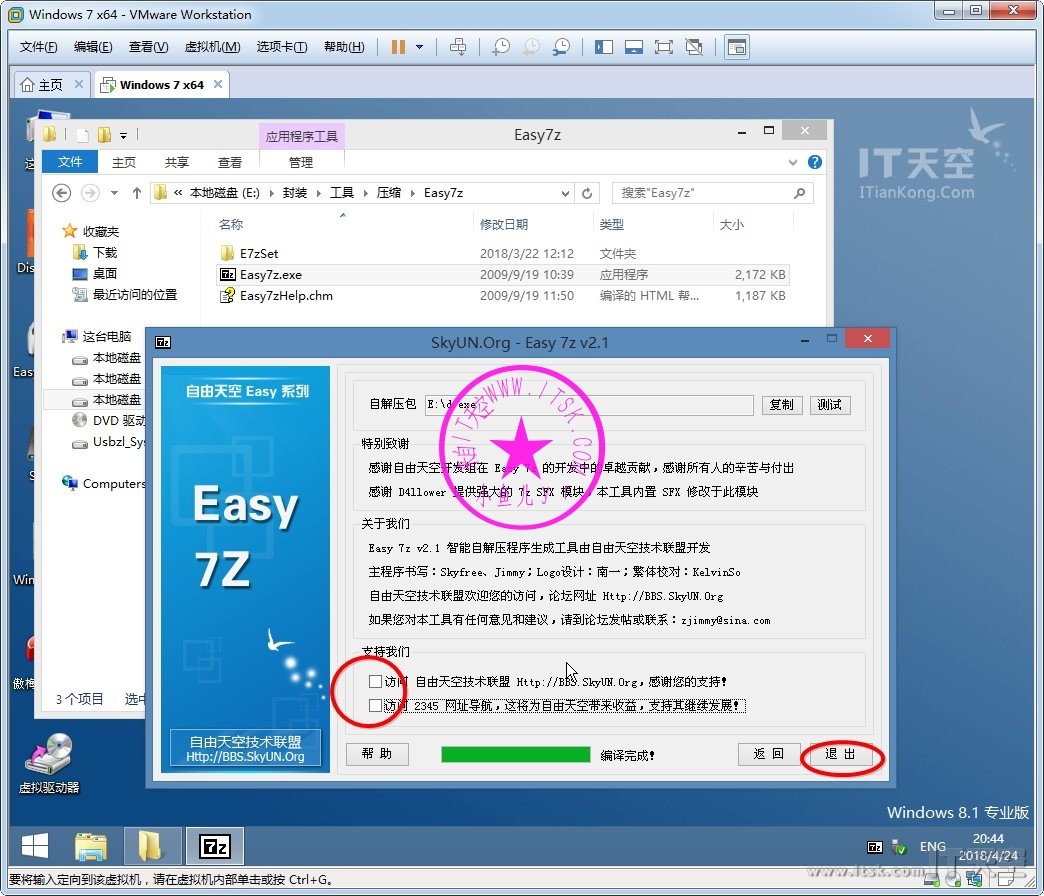The width and height of the screenshot is (1044, 896).
Task: Click the Windows Start button in guest
Action: 35,847
